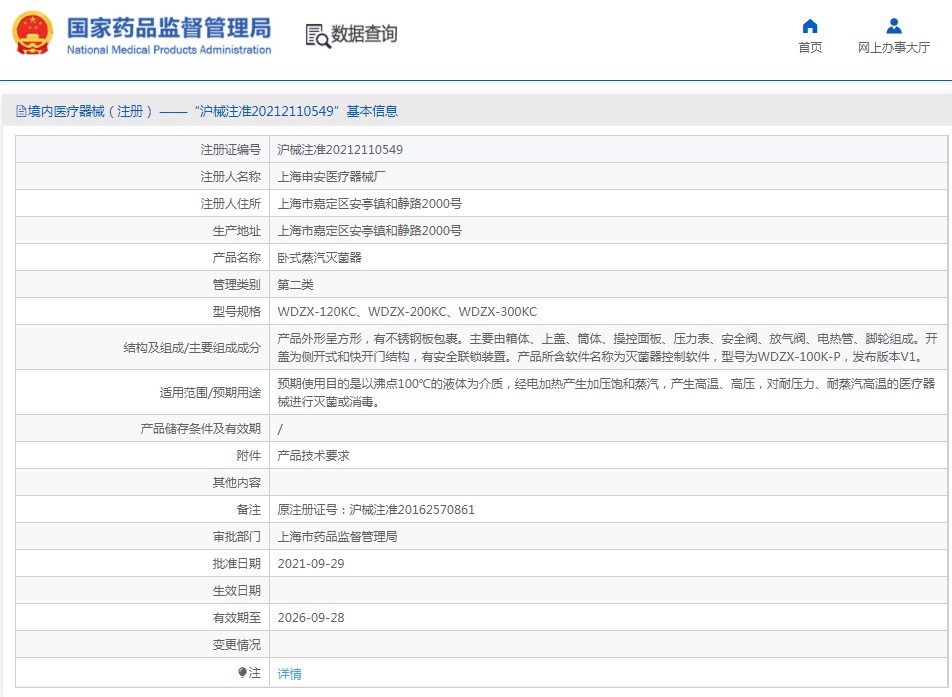This screenshot has width=952, height=697.
Task: Click the 有效期至 row label
Action: tap(237, 617)
